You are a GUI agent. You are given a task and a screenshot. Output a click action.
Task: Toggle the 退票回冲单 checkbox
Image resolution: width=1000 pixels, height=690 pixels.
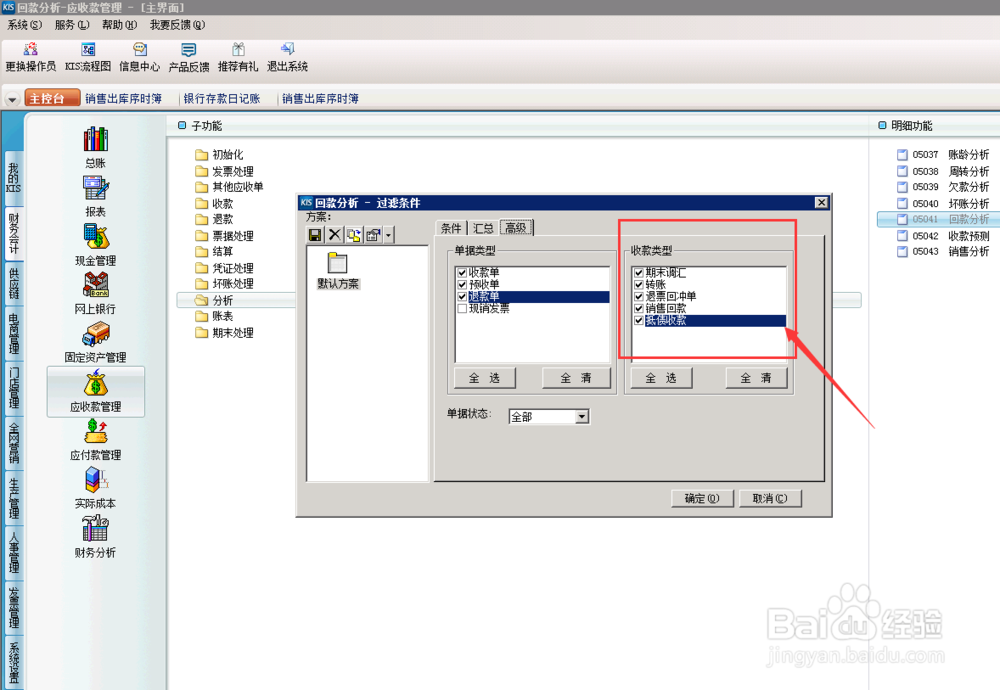point(638,297)
